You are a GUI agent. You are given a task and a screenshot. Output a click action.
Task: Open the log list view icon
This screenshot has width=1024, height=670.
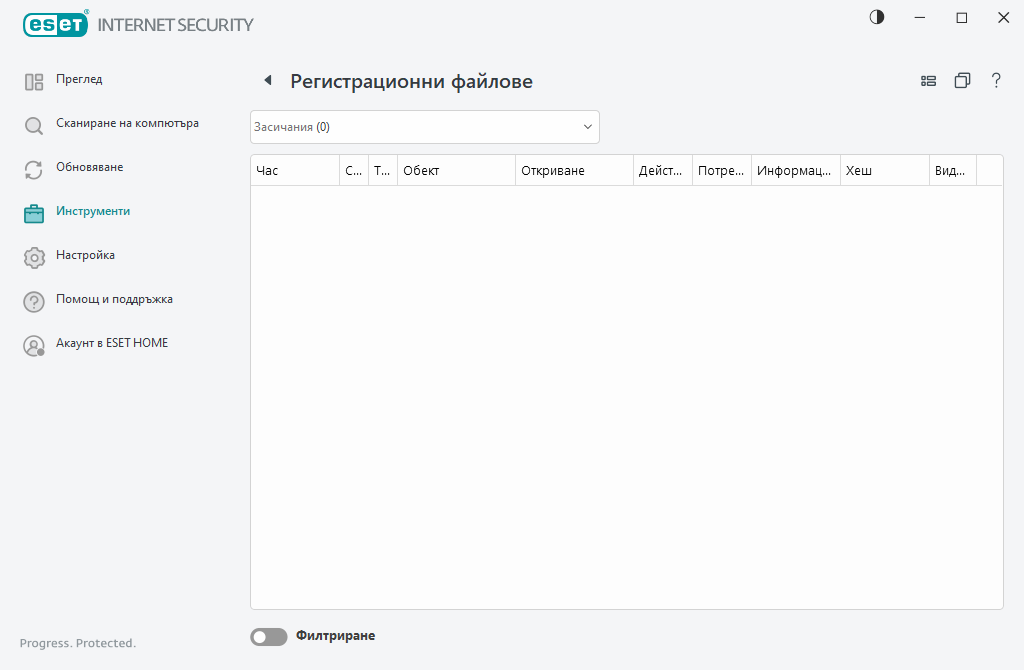click(x=928, y=80)
